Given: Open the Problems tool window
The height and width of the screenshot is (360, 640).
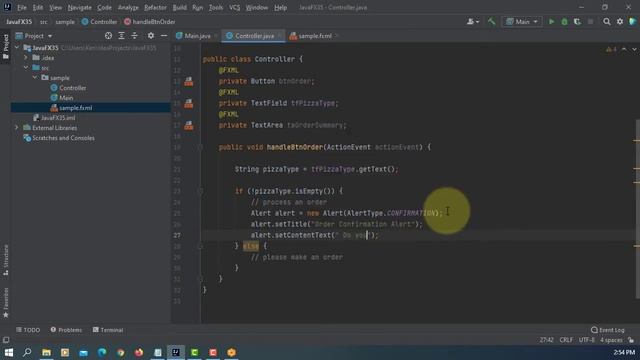Looking at the screenshot, I should tap(66, 330).
